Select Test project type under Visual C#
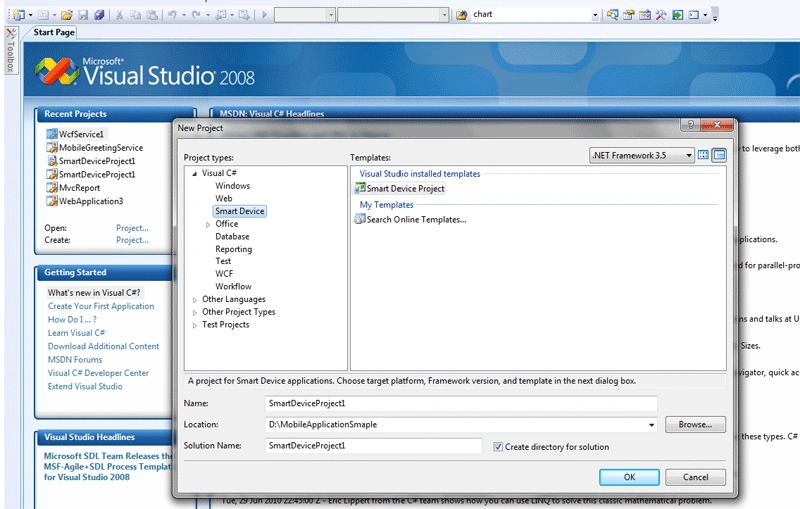 (223, 261)
